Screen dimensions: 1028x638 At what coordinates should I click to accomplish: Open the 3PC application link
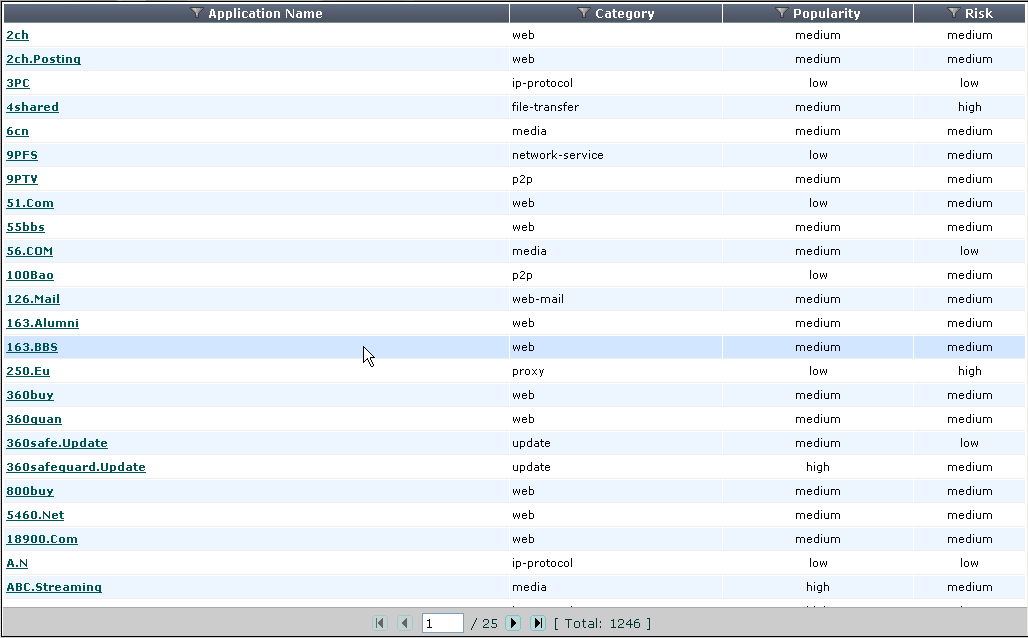(x=18, y=83)
